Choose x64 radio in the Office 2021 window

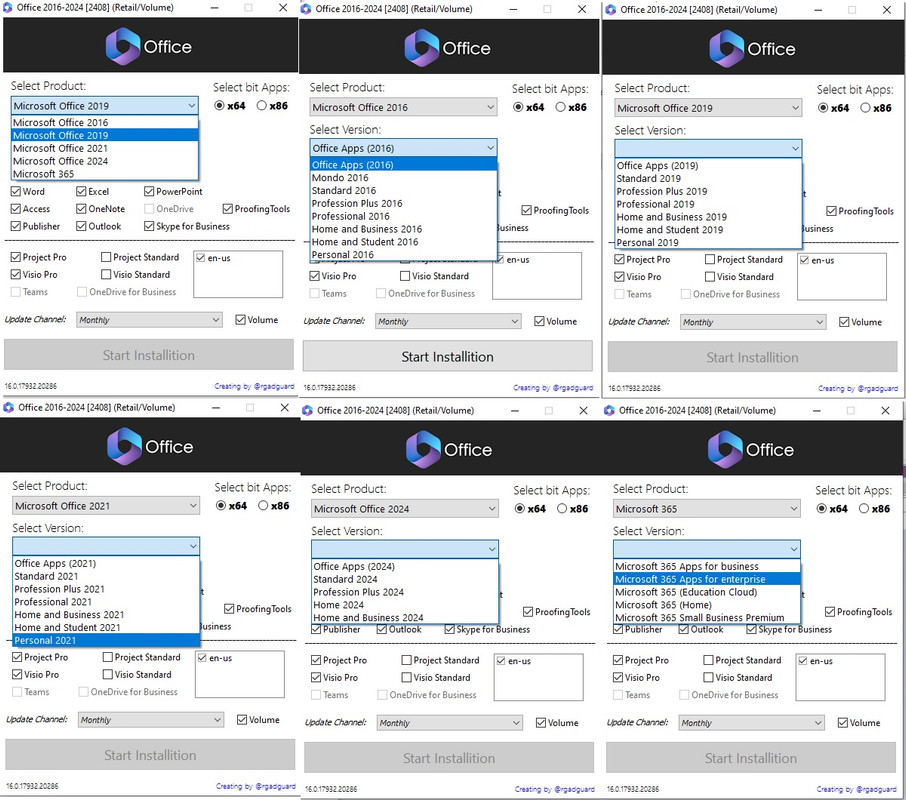221,505
